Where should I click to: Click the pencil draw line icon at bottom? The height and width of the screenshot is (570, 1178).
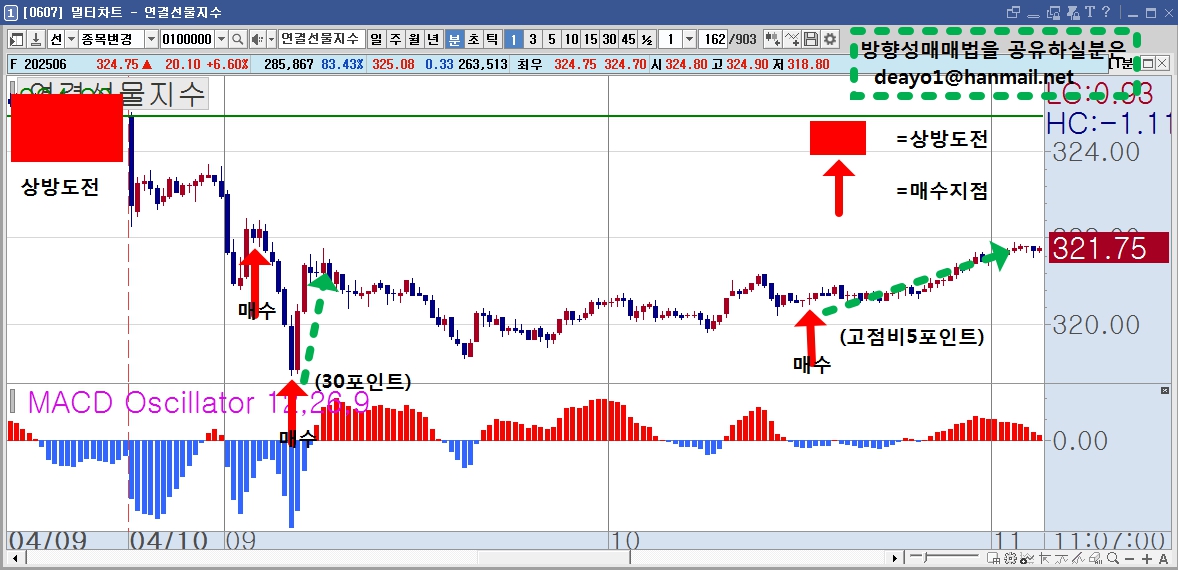tap(1077, 558)
